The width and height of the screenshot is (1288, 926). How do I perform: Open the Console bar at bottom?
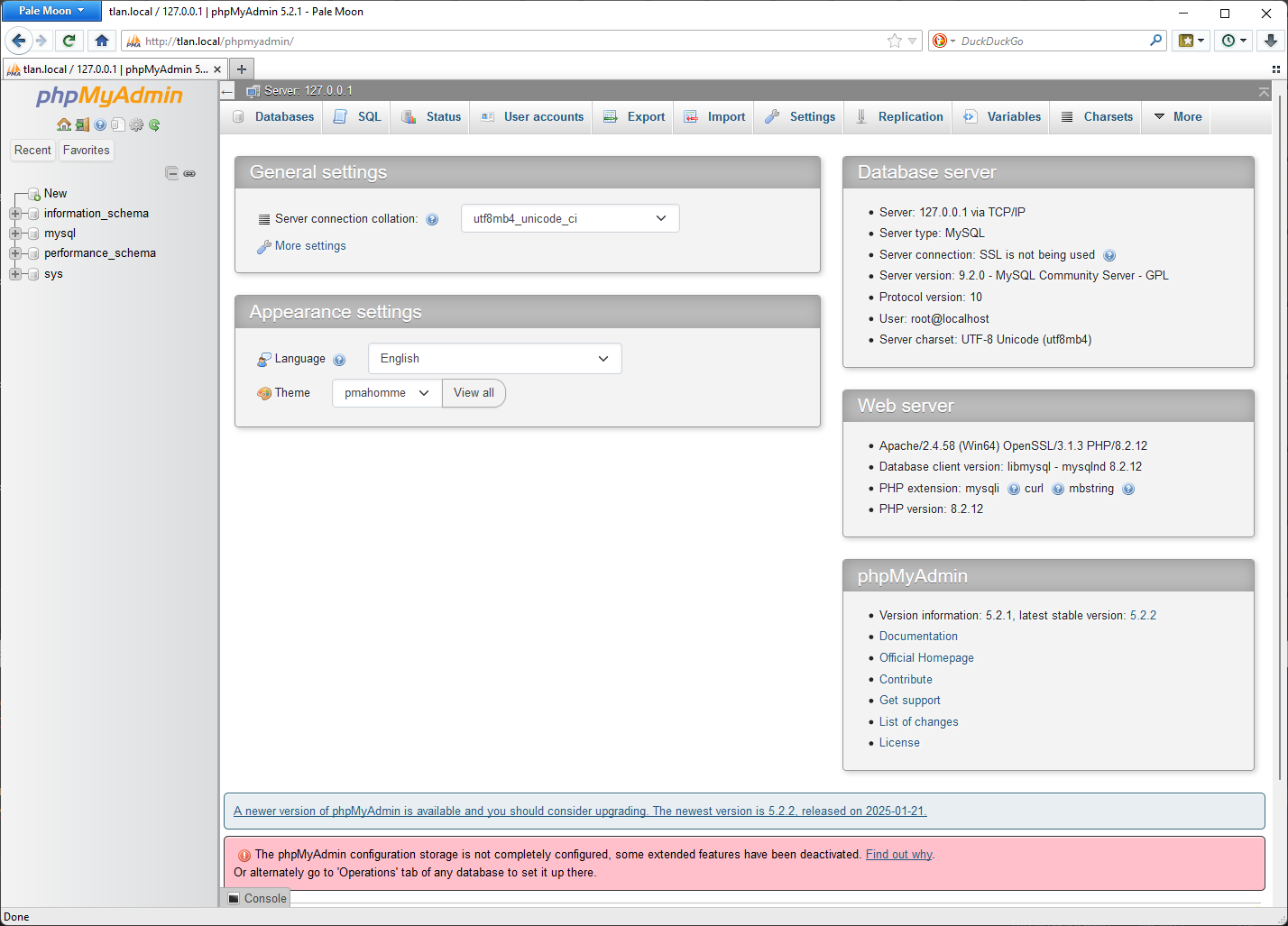coord(257,898)
